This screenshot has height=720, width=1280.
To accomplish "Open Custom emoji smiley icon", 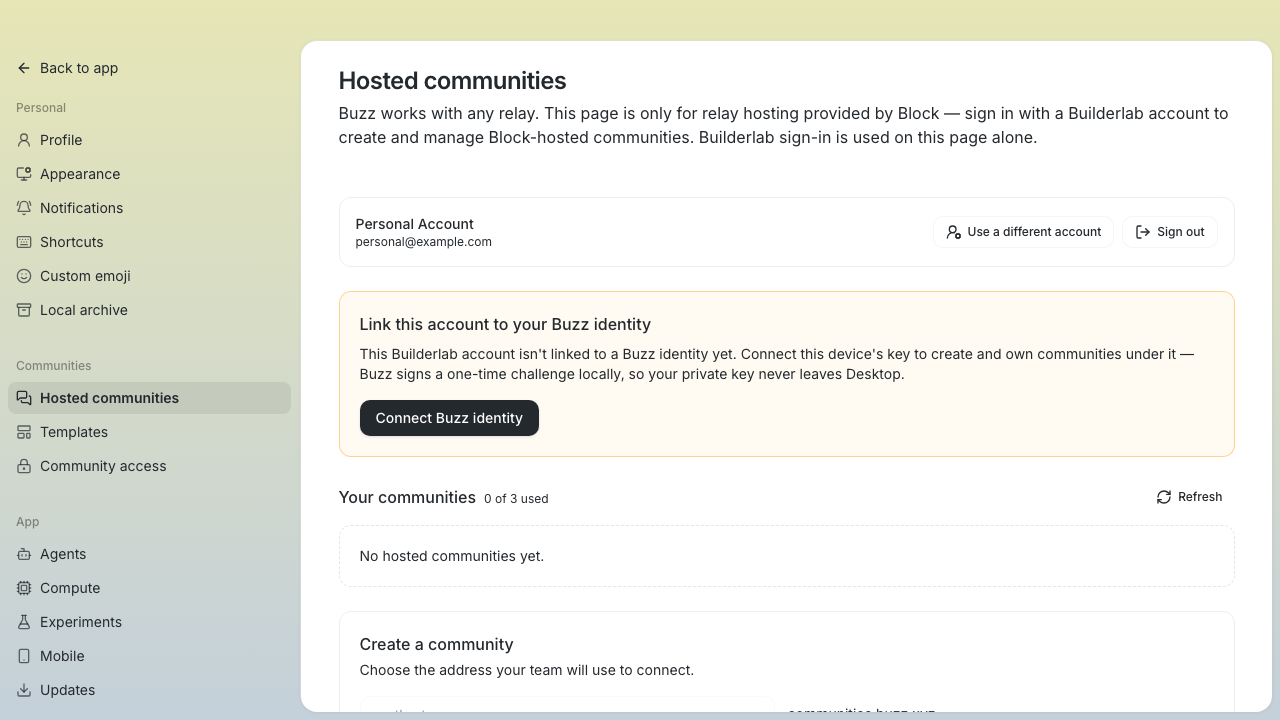I will (x=24, y=276).
